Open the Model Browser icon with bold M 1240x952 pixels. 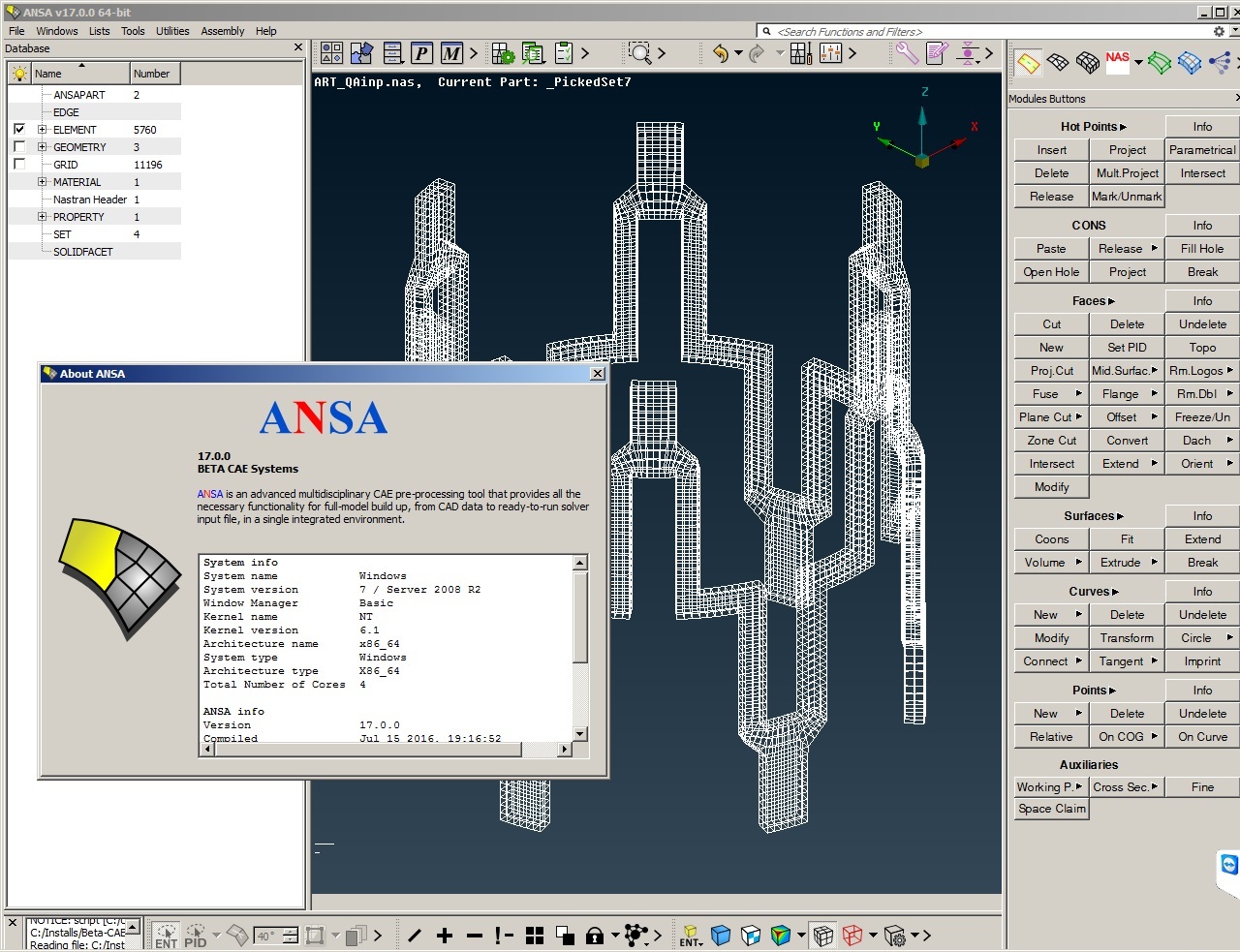(x=451, y=53)
